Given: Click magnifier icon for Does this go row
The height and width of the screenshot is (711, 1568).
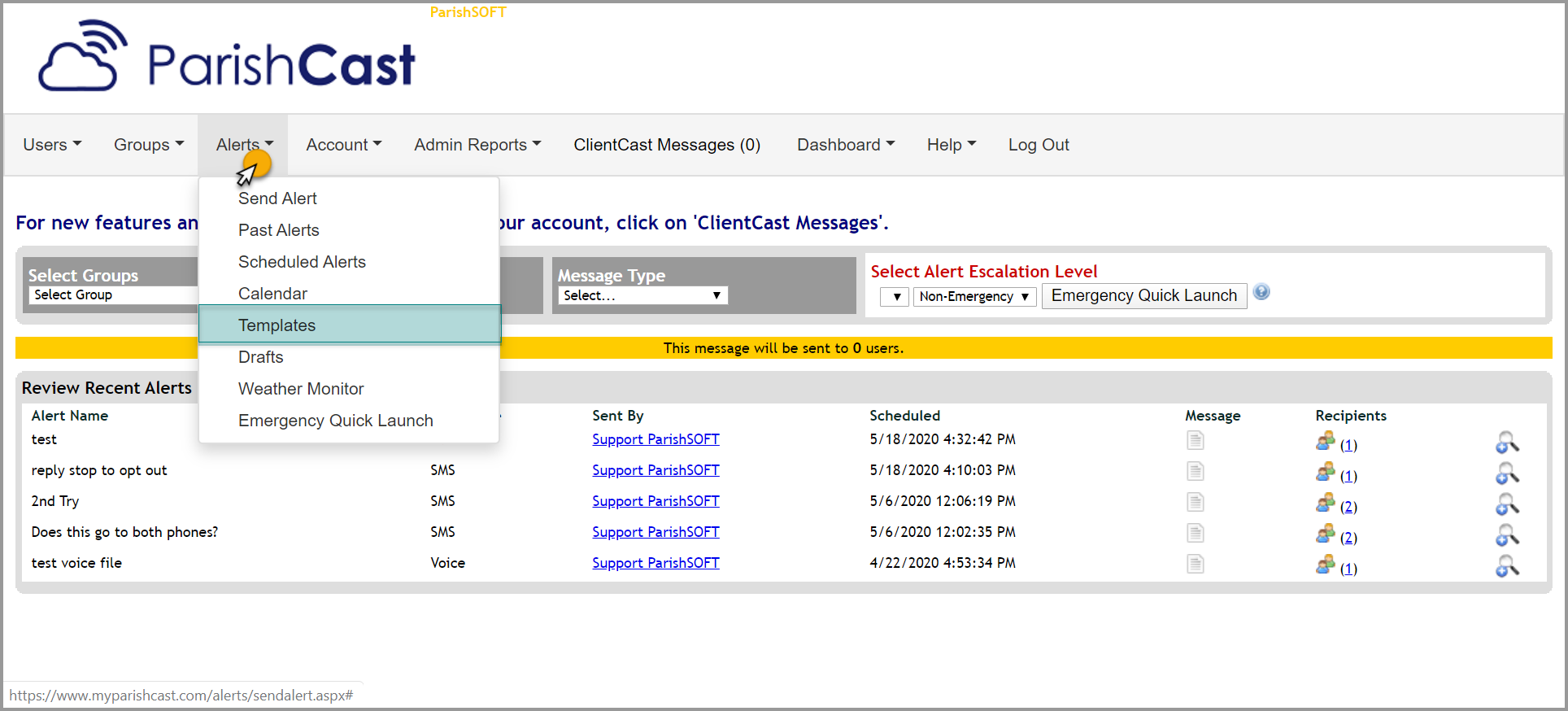Looking at the screenshot, I should [1507, 535].
